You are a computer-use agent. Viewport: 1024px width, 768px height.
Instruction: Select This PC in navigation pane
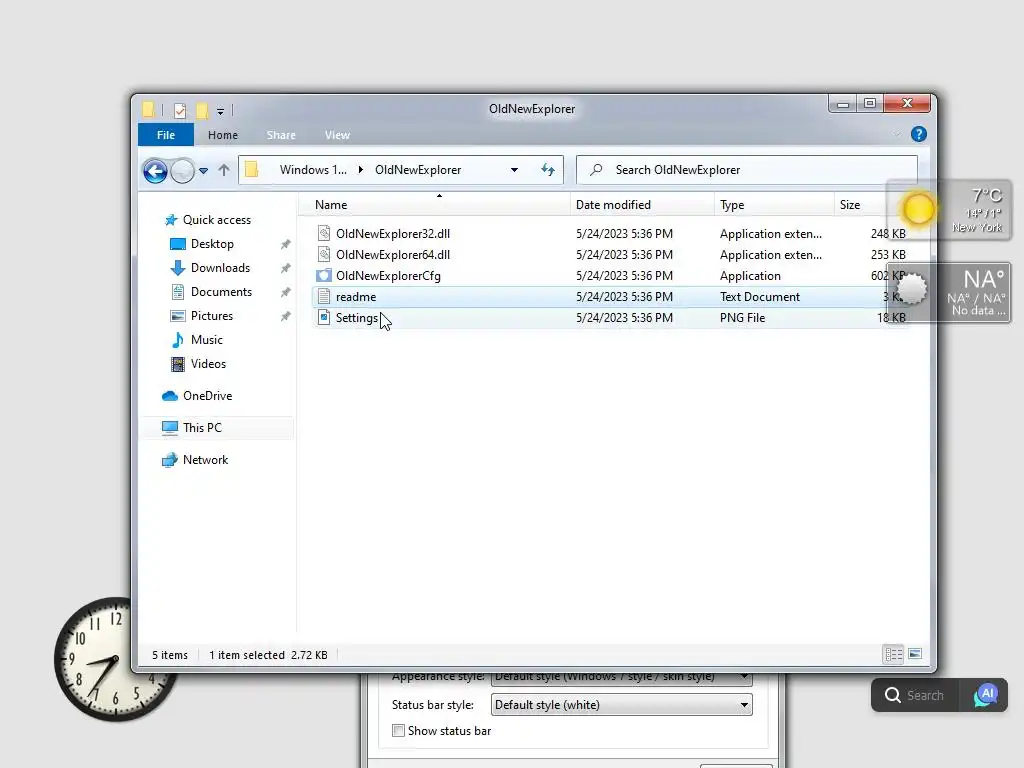(202, 428)
